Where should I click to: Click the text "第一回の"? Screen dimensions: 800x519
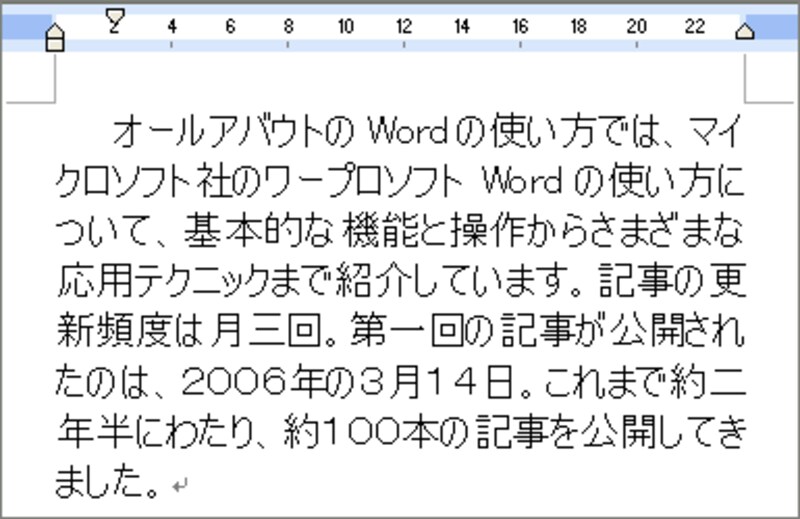[421, 332]
